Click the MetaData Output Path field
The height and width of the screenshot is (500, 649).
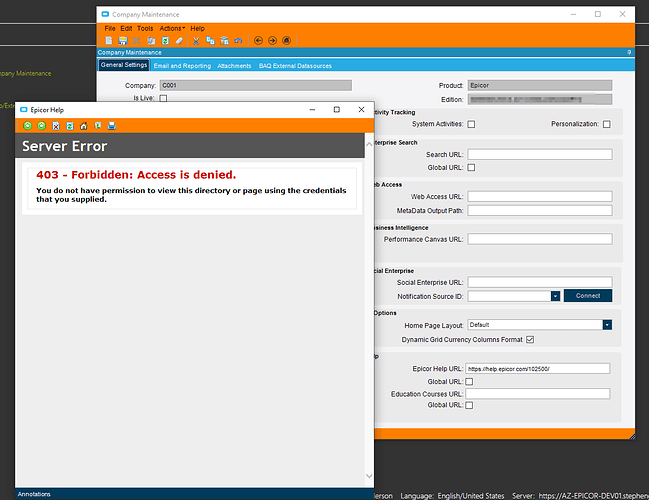[540, 211]
